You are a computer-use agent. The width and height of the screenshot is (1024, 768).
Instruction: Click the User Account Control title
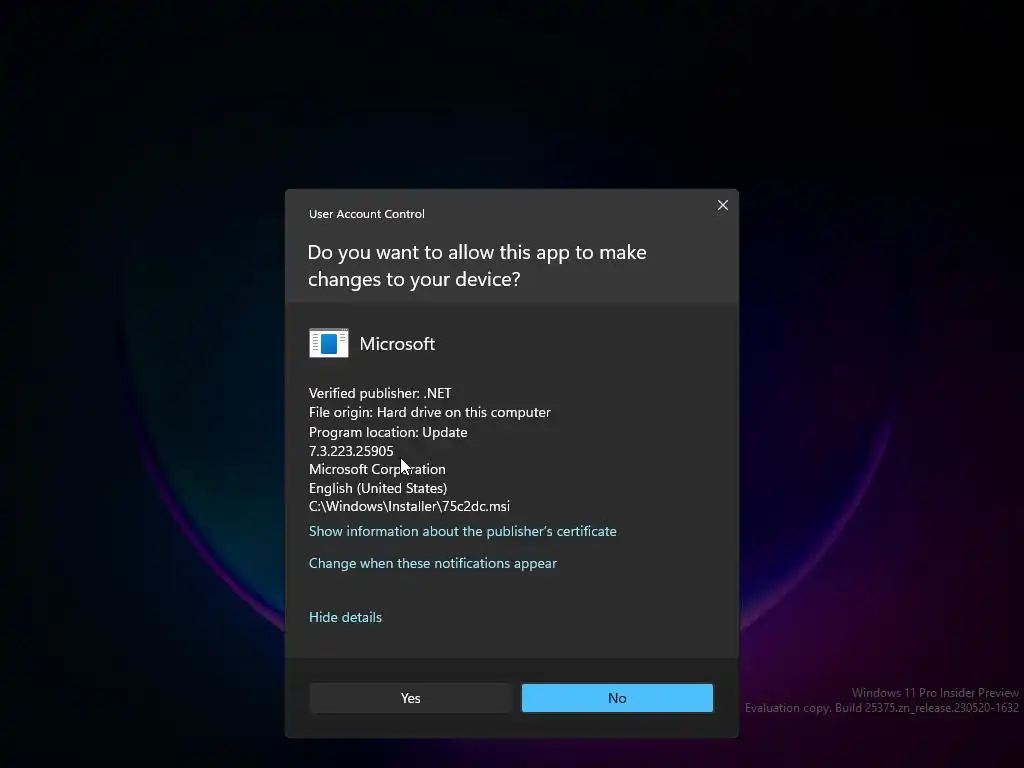pos(366,214)
